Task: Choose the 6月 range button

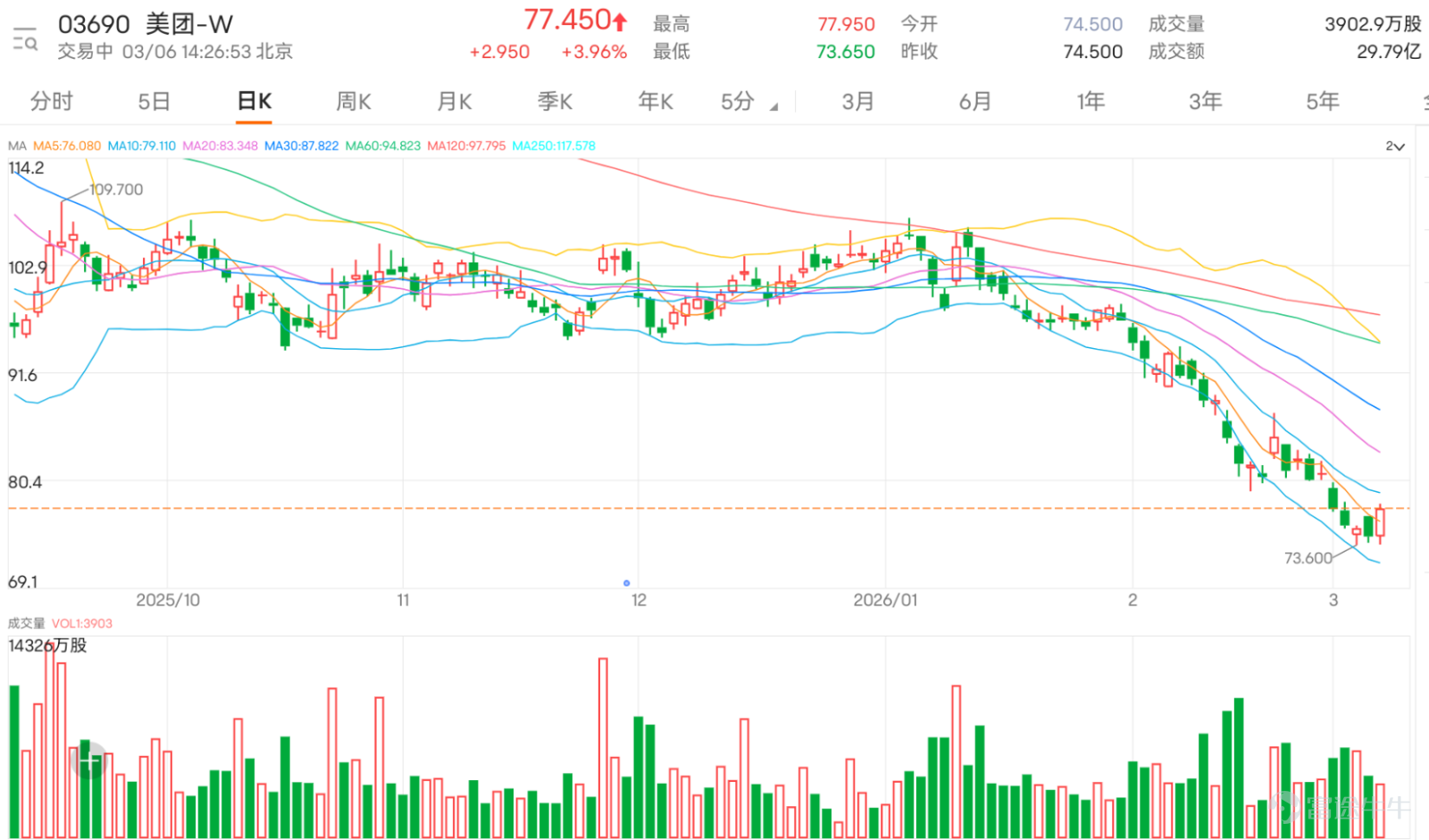Action: [x=975, y=102]
